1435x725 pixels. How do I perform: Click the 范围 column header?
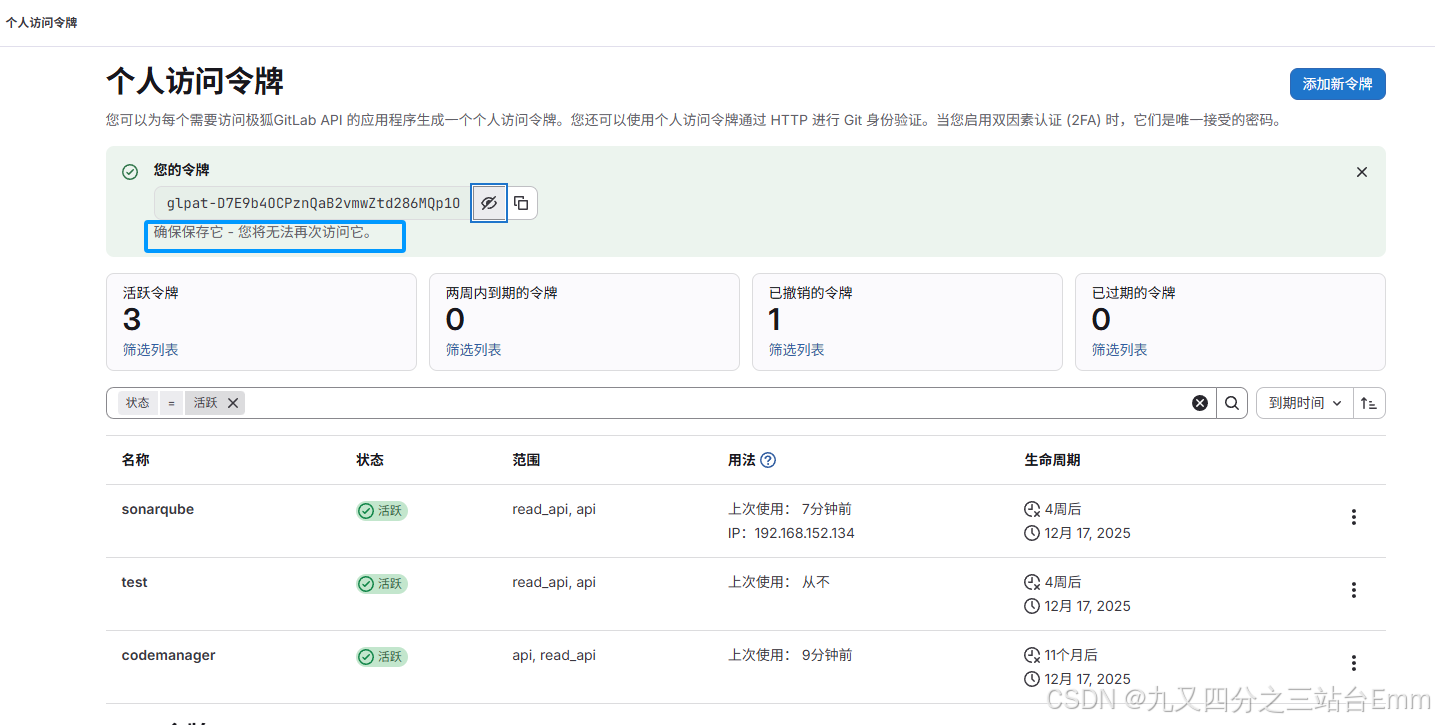[x=526, y=460]
